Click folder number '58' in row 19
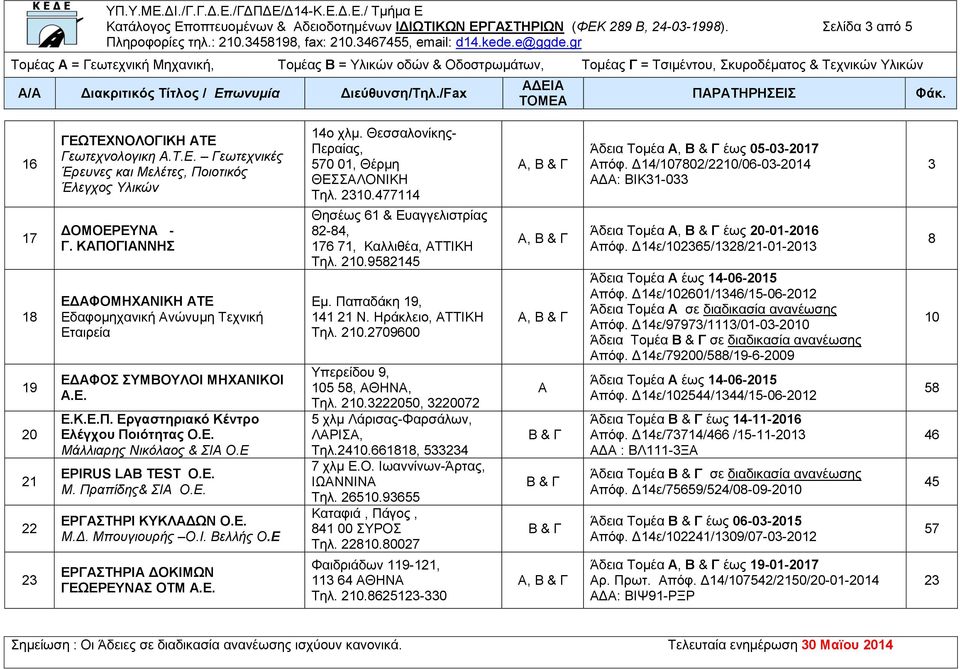The width and height of the screenshot is (960, 669). coord(931,388)
